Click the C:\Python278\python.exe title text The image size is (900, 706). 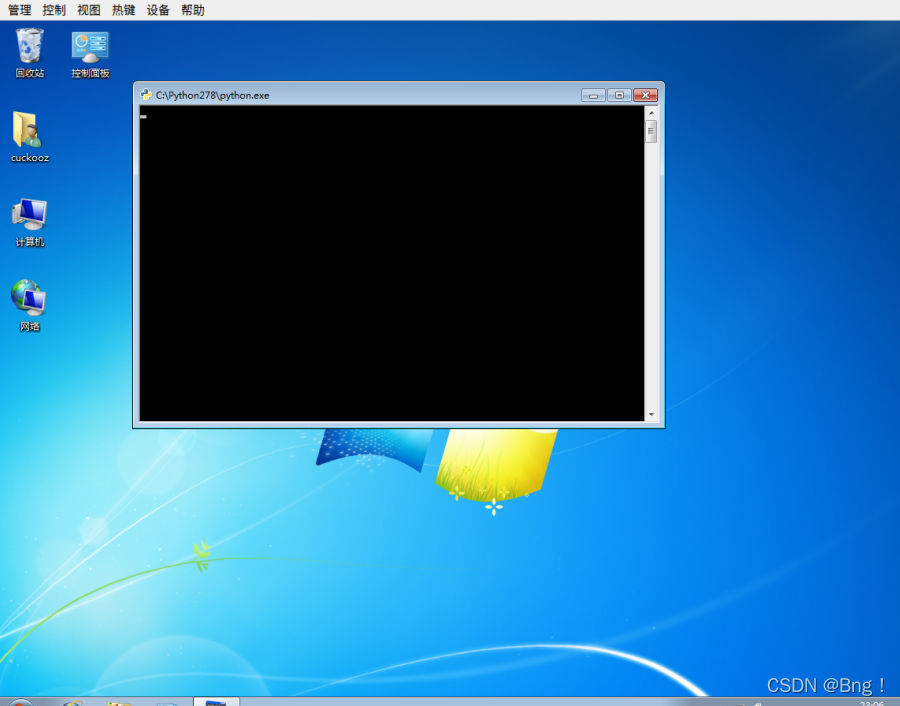coord(212,95)
